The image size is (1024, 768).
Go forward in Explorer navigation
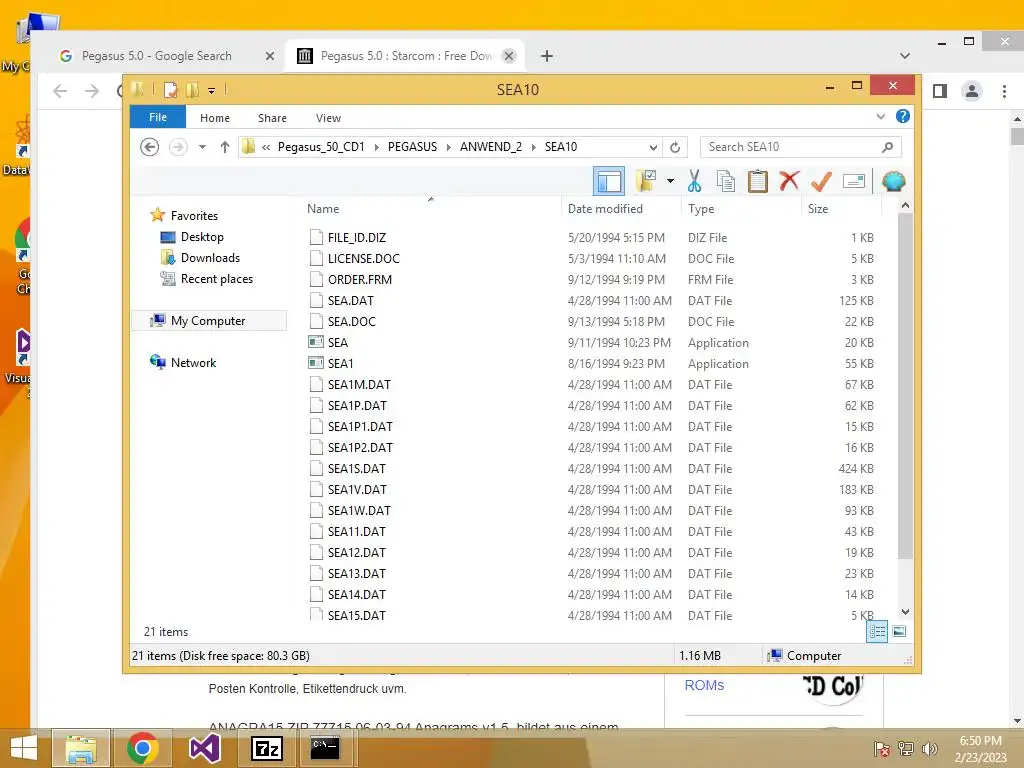tap(178, 147)
